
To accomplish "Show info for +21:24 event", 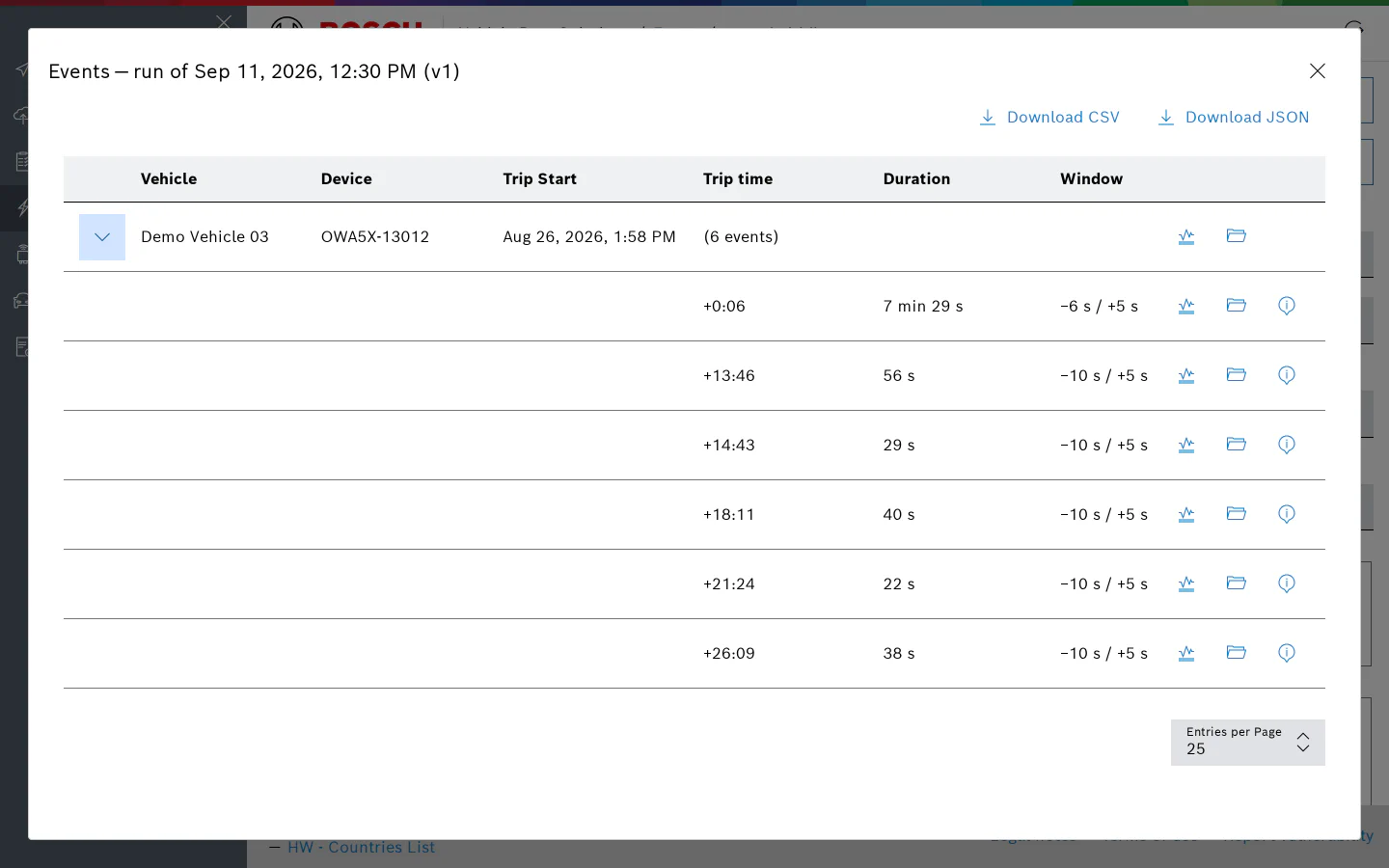I will point(1287,583).
